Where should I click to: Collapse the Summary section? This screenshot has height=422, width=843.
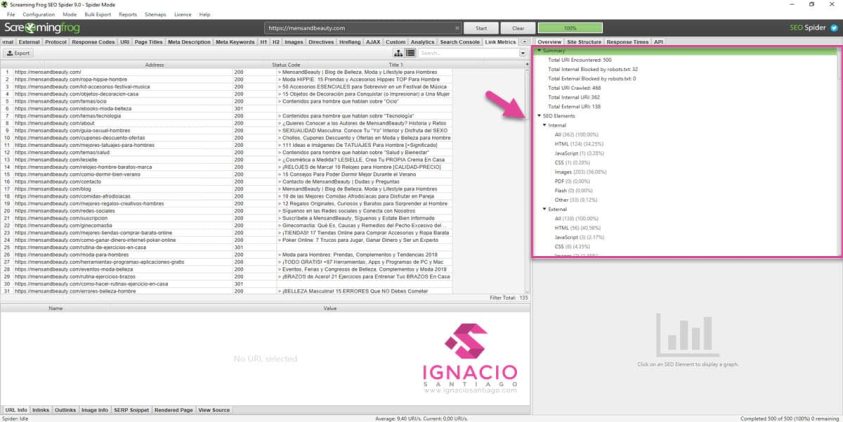coord(539,51)
